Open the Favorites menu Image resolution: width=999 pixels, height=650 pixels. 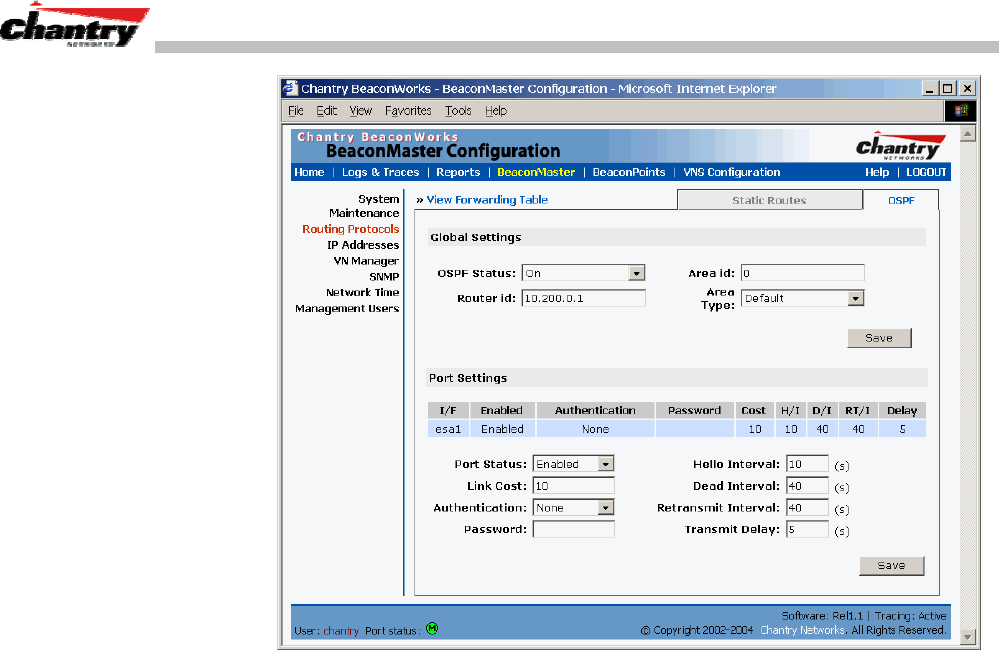click(408, 111)
